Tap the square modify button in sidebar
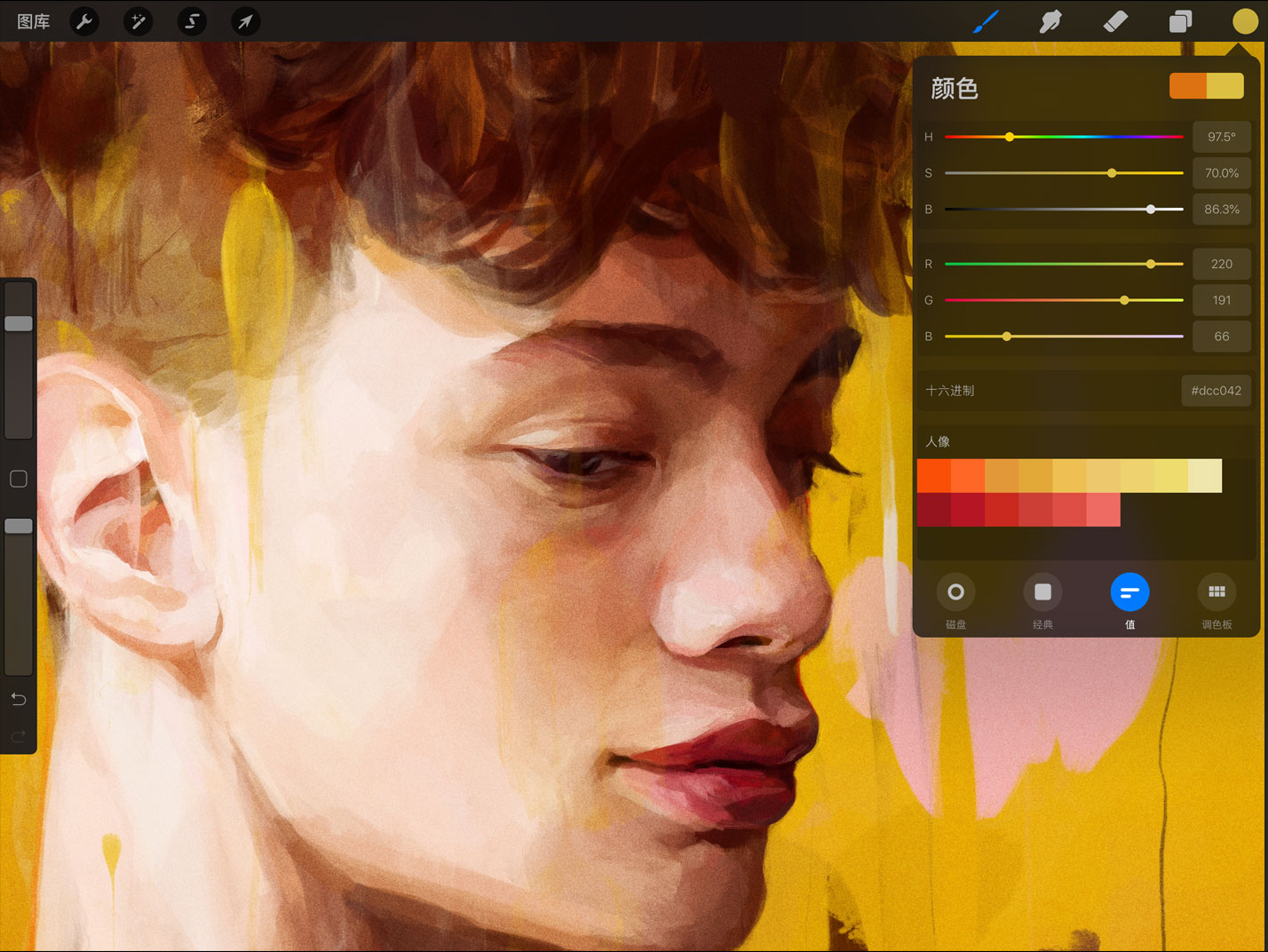The width and height of the screenshot is (1268, 952). (x=19, y=479)
